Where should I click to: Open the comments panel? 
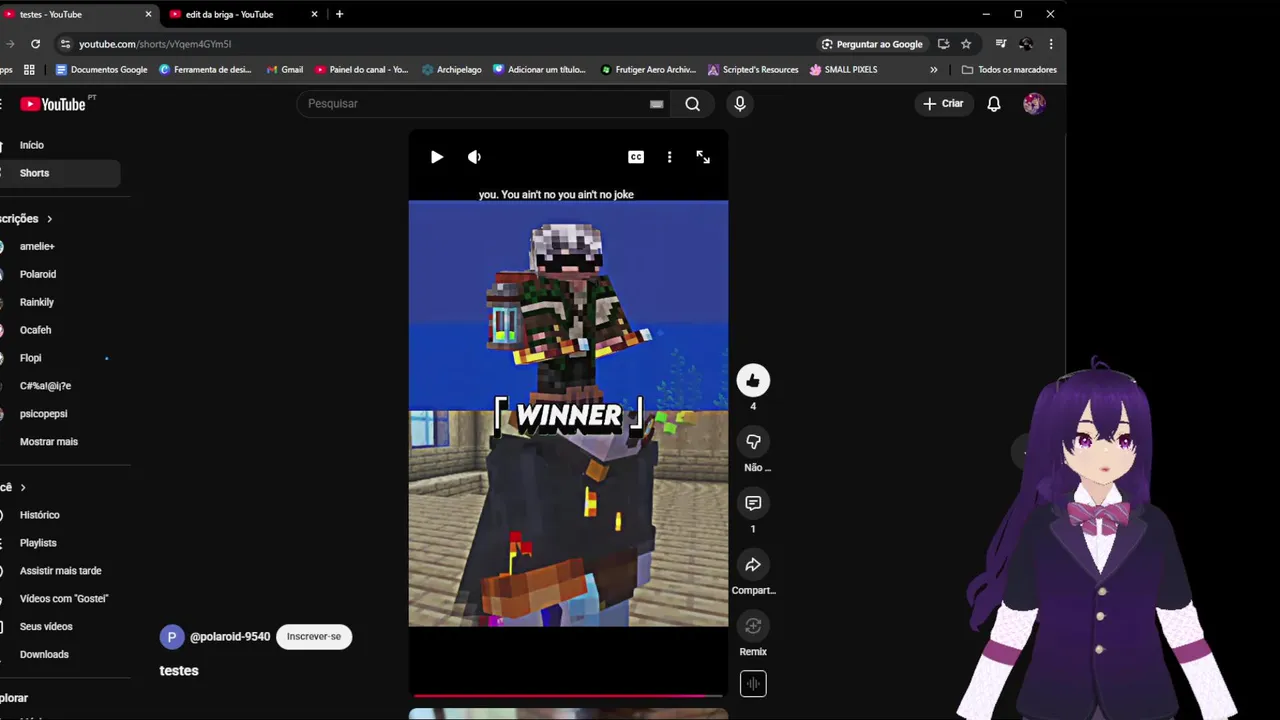point(753,503)
